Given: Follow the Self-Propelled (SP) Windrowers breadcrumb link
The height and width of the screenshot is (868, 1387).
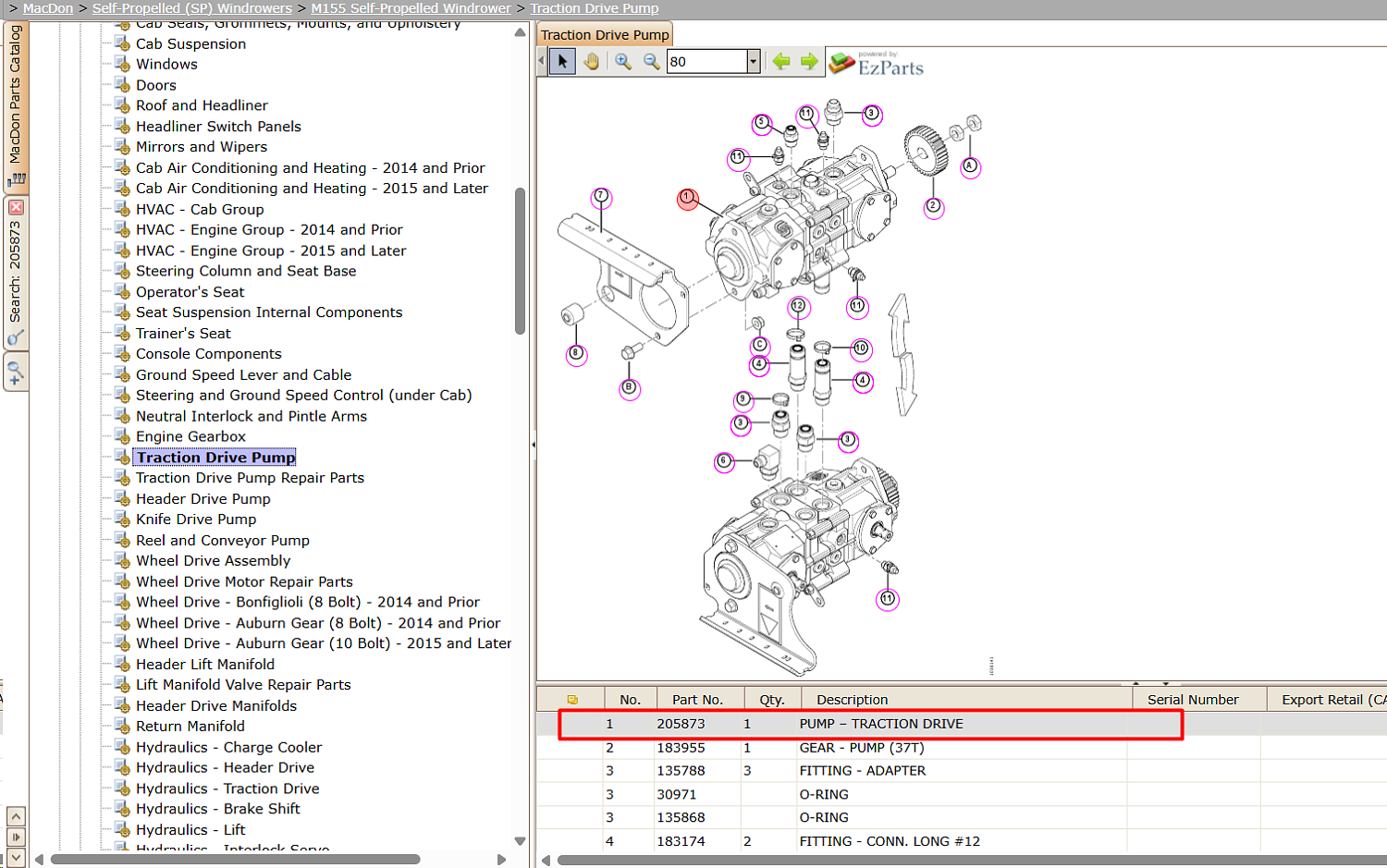Looking at the screenshot, I should (192, 8).
